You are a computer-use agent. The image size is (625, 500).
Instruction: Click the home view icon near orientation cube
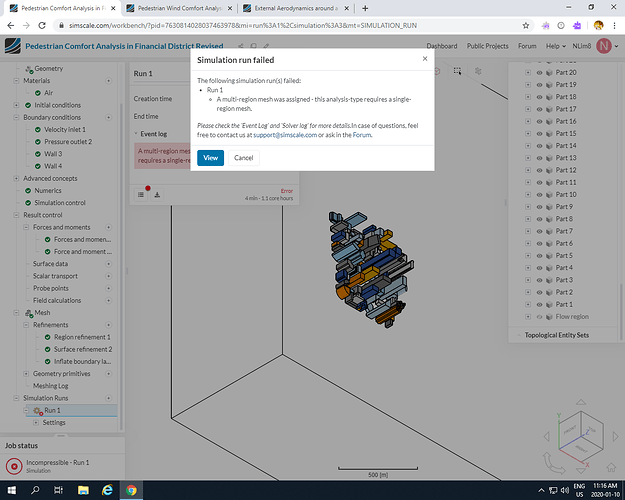coord(611,467)
